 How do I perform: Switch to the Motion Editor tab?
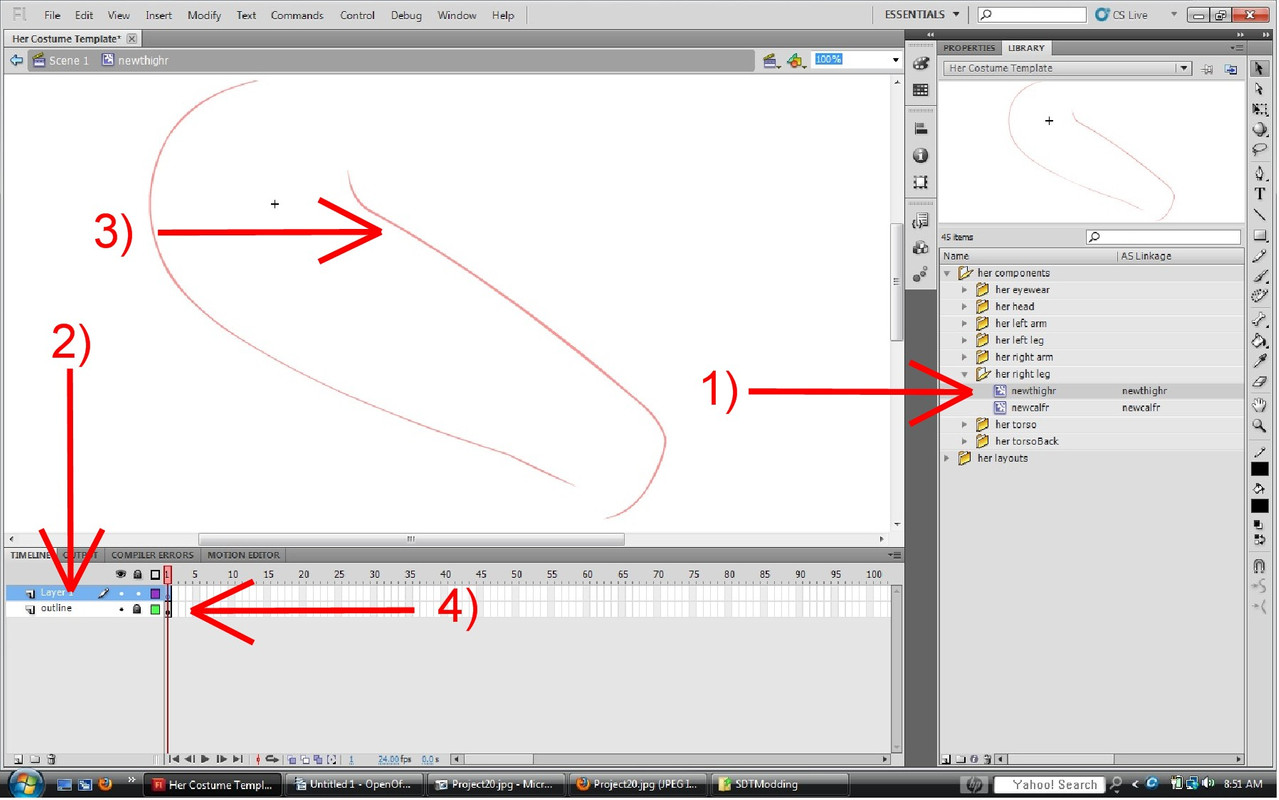point(243,555)
